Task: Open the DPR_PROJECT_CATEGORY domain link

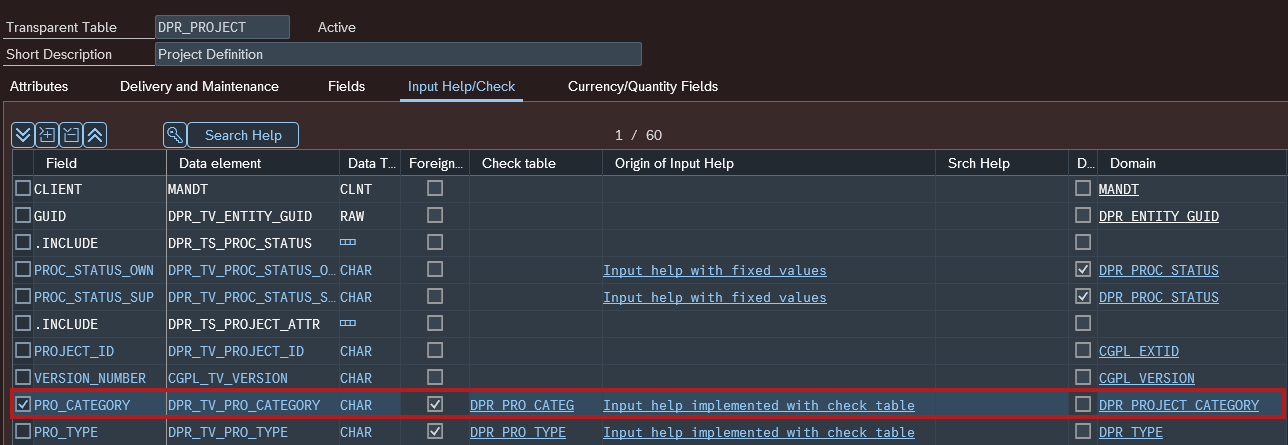Action: pyautogui.click(x=1178, y=405)
